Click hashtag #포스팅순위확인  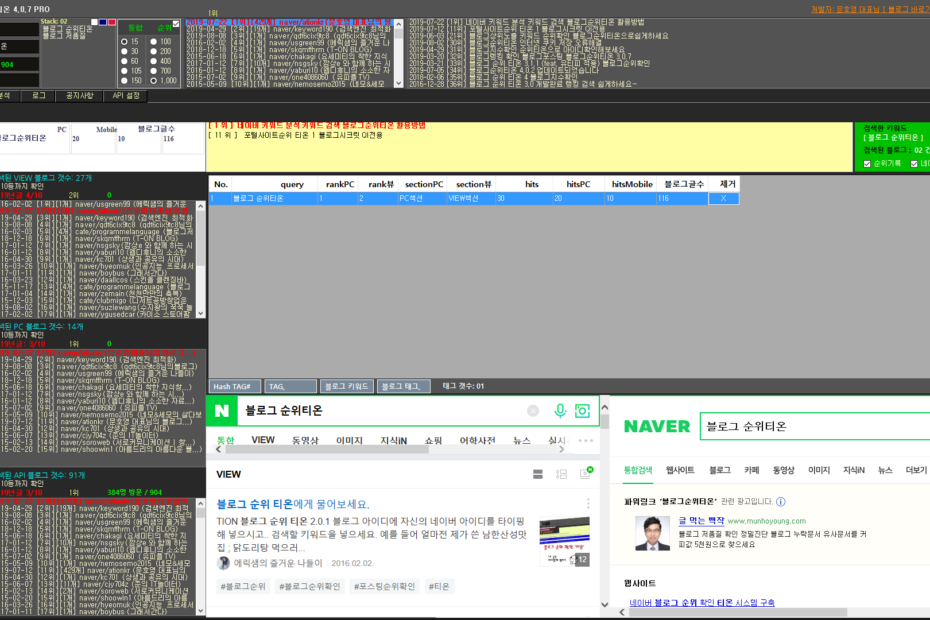(384, 586)
